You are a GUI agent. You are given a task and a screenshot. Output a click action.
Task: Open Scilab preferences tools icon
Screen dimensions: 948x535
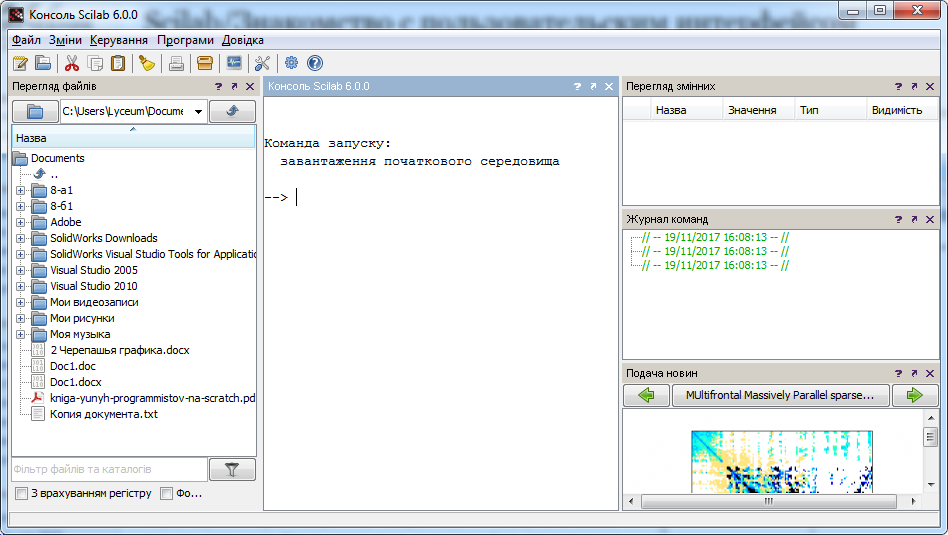click(262, 63)
